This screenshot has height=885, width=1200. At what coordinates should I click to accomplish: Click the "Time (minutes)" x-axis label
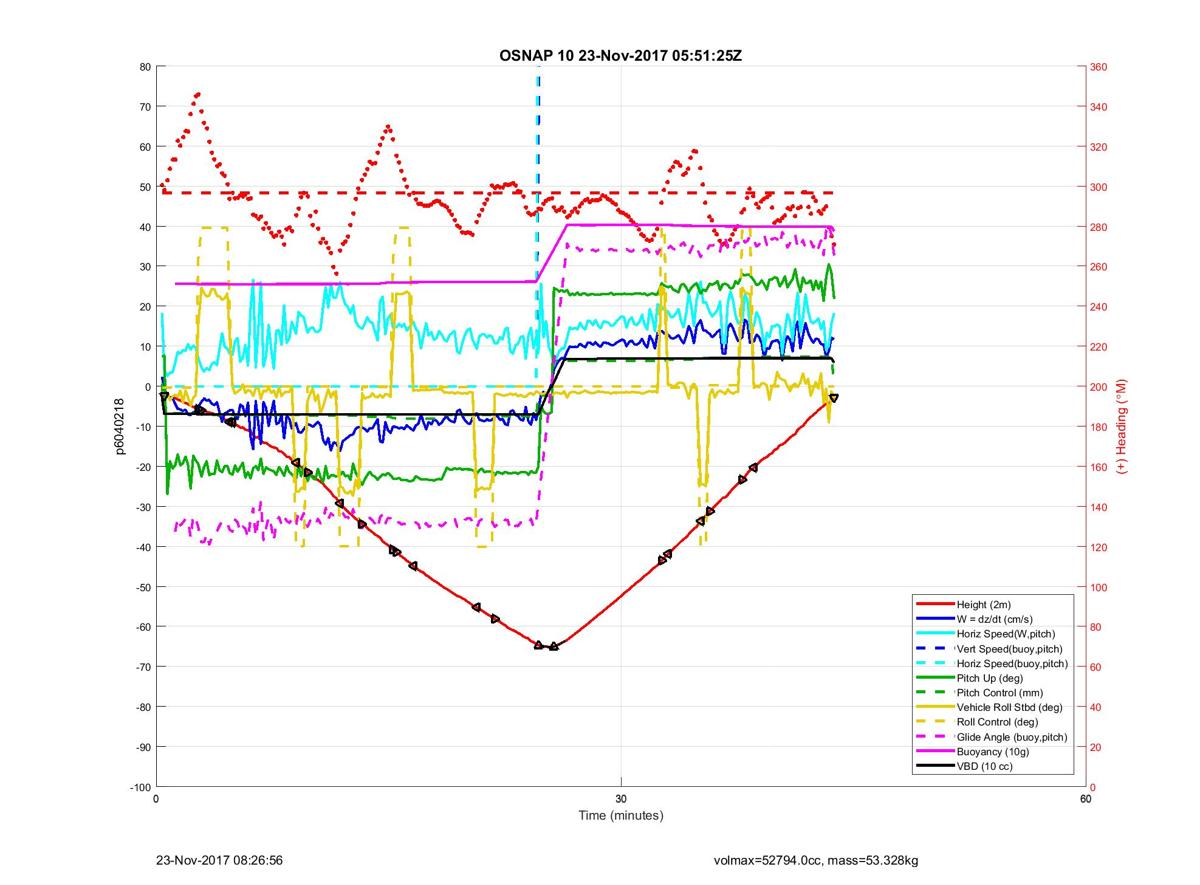pos(621,815)
